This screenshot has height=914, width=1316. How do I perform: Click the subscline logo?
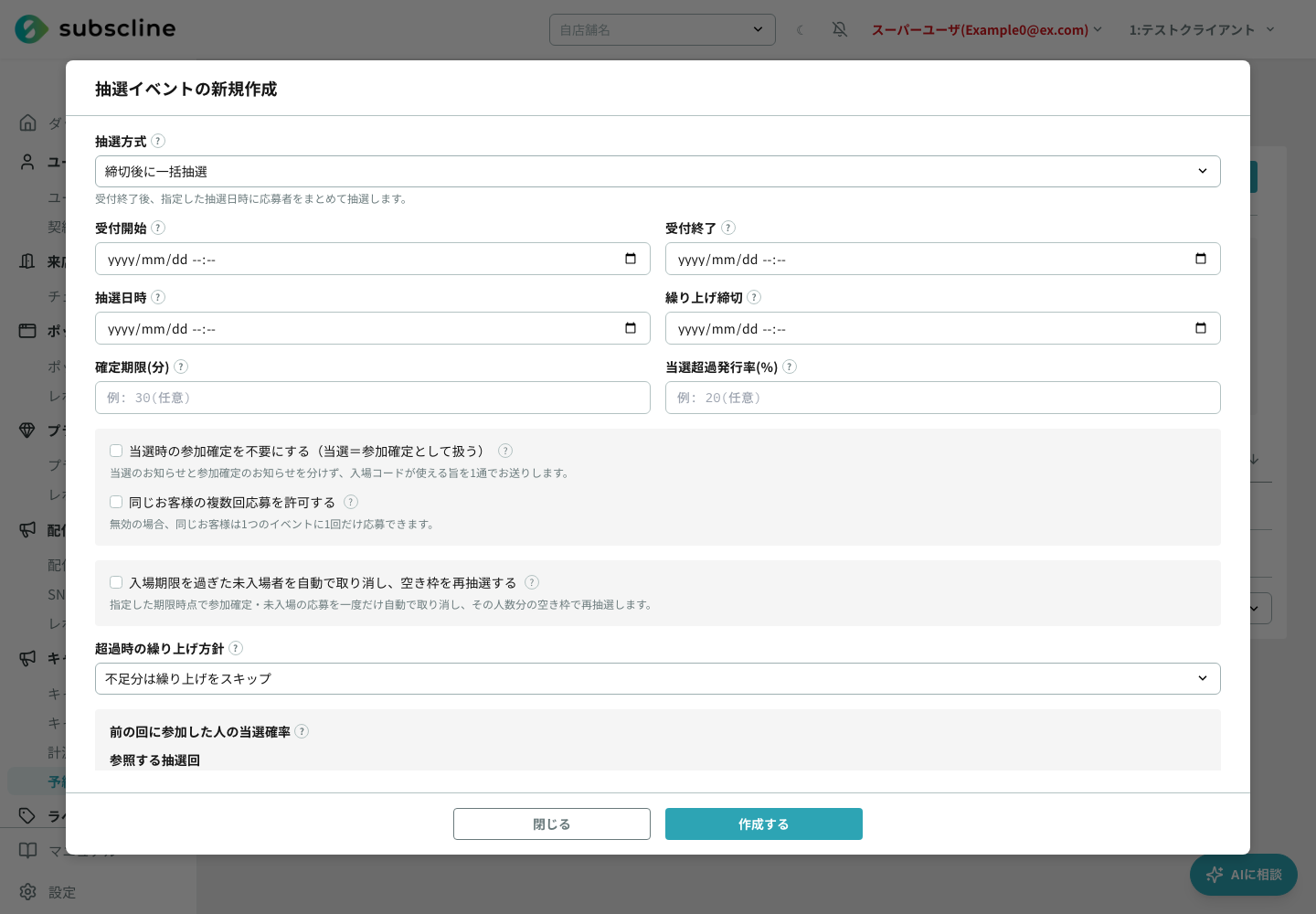[96, 28]
